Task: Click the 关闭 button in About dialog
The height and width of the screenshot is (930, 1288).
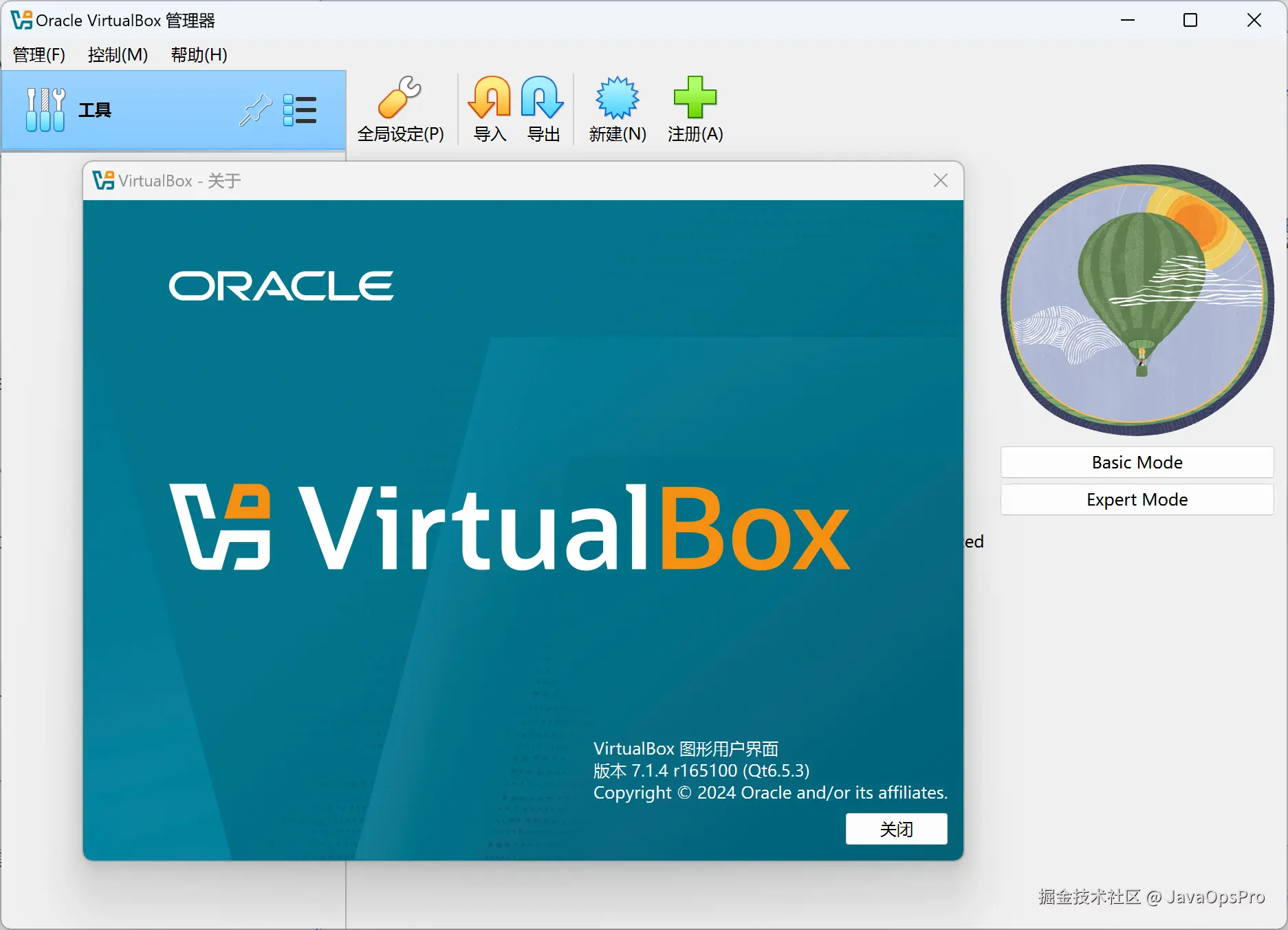Action: 896,829
